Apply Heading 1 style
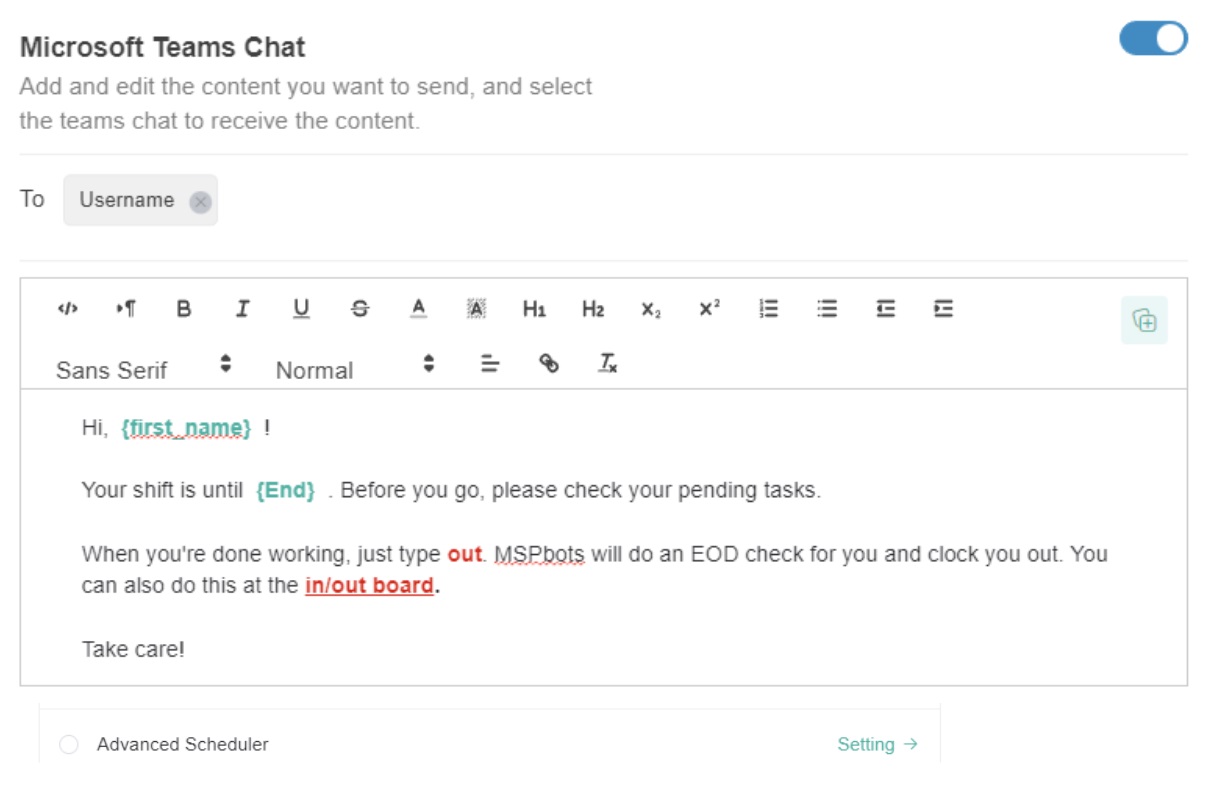The image size is (1212, 788). [534, 309]
